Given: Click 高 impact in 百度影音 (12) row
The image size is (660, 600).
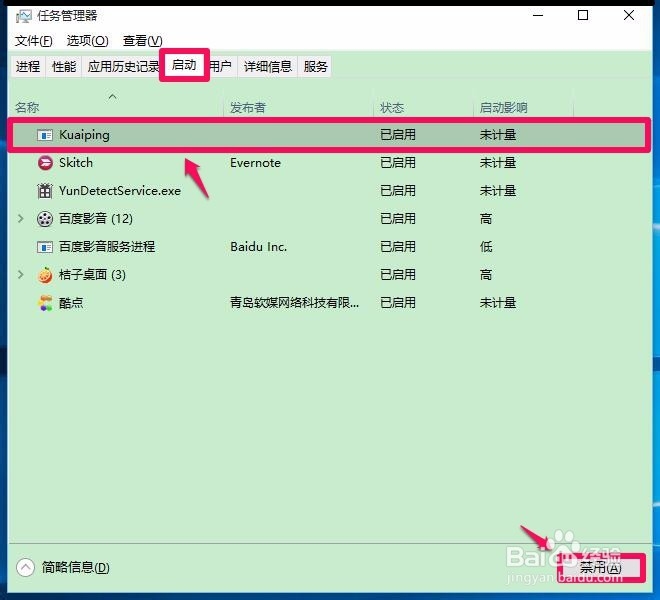Looking at the screenshot, I should click(x=486, y=219).
